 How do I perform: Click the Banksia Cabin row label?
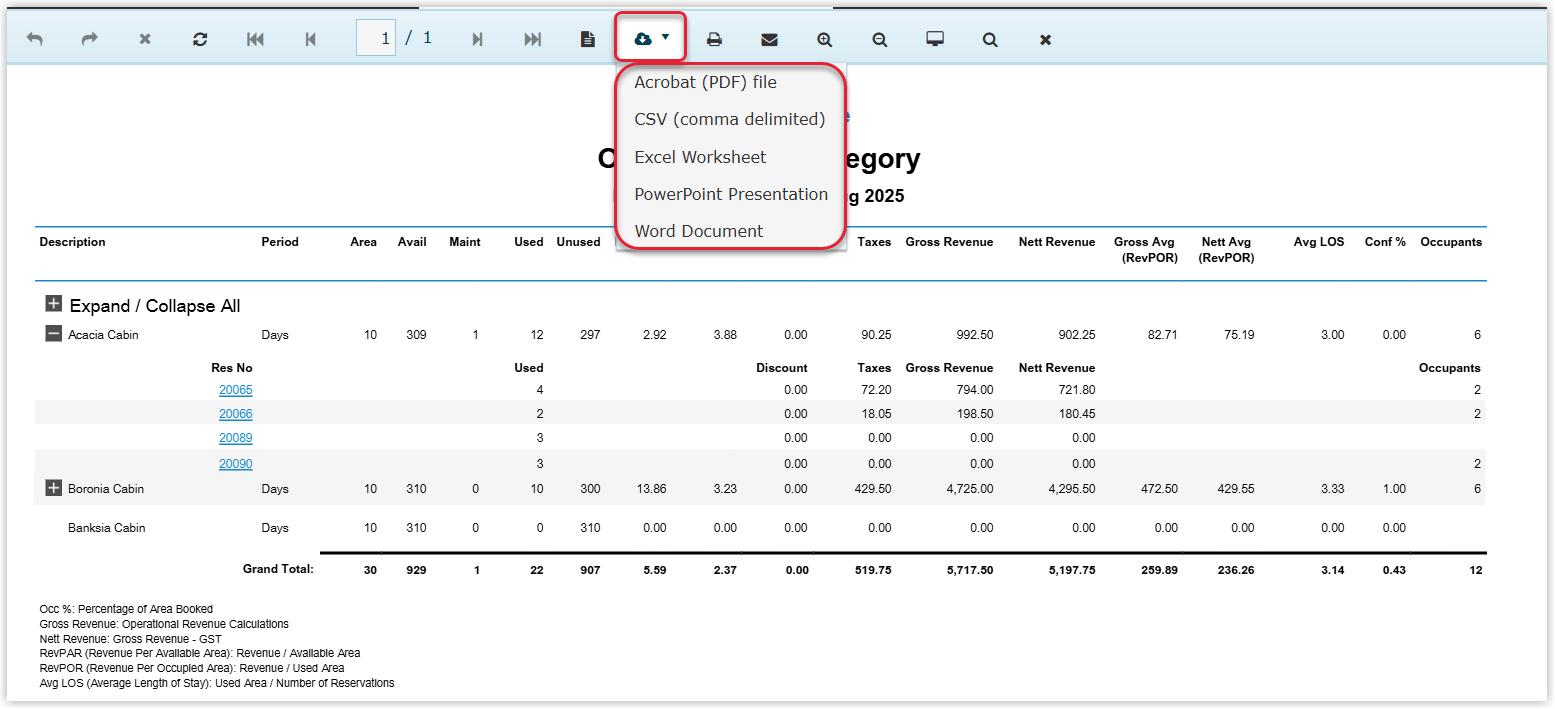[x=106, y=528]
